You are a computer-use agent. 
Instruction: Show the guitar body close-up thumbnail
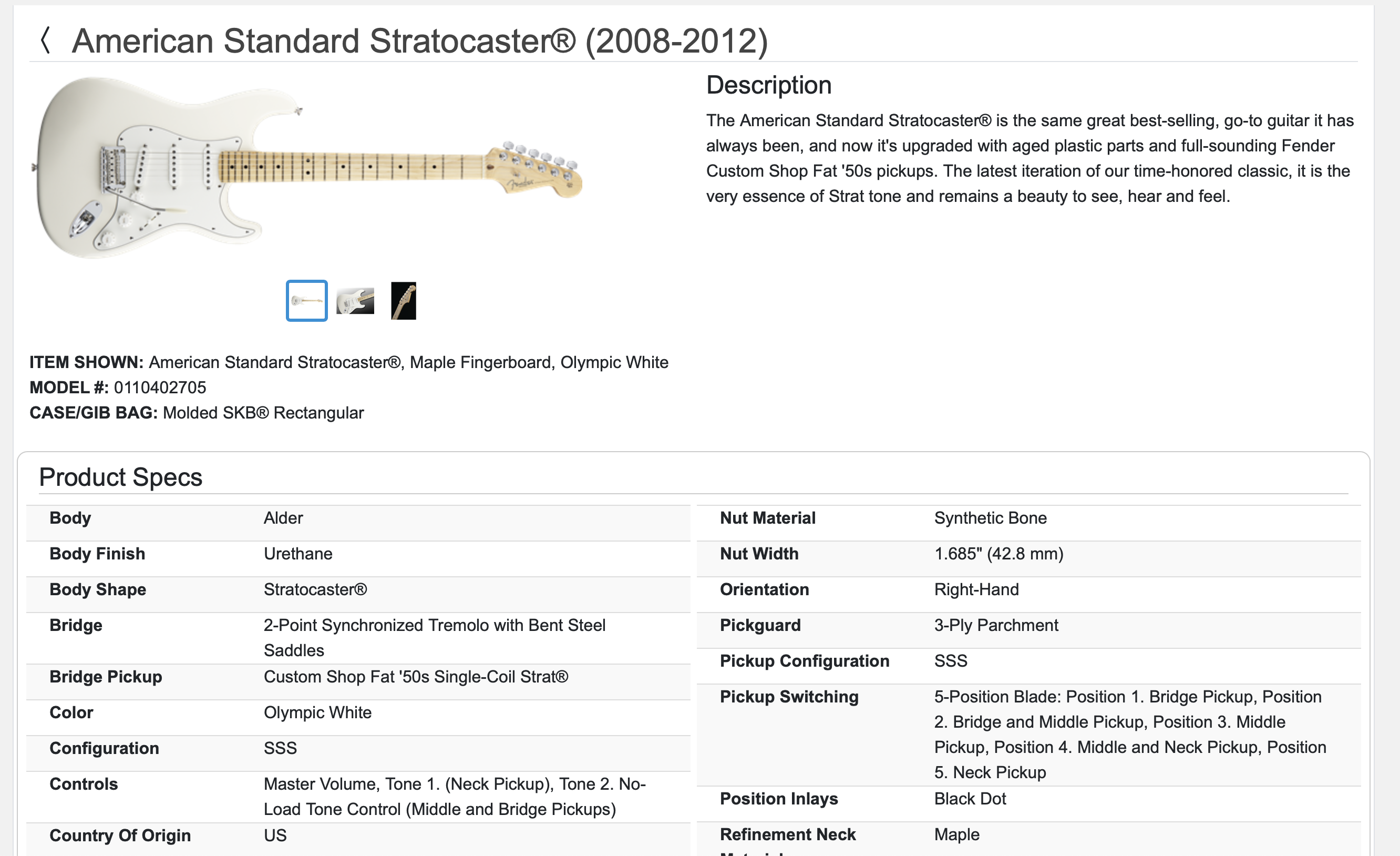coord(355,301)
